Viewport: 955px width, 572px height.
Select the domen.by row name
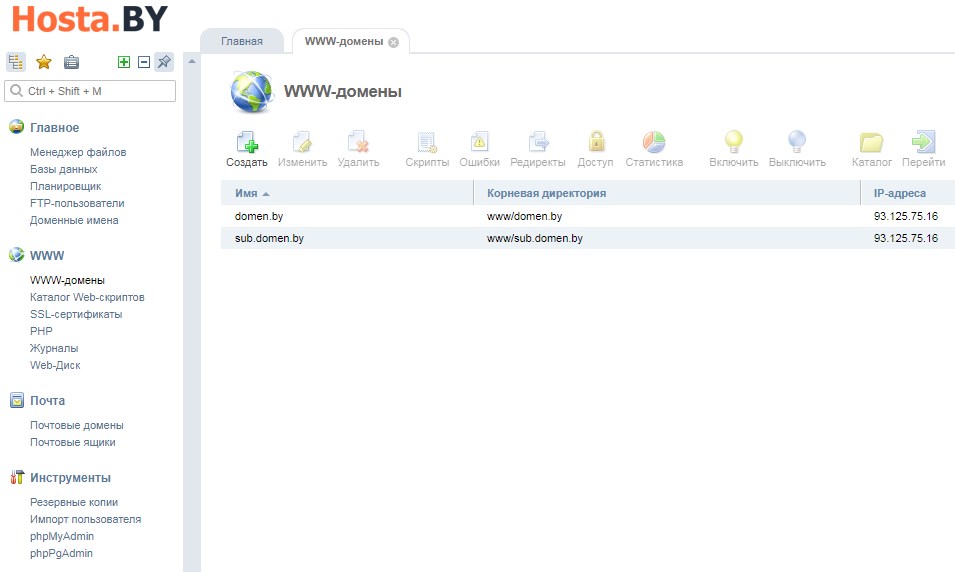pyautogui.click(x=259, y=216)
